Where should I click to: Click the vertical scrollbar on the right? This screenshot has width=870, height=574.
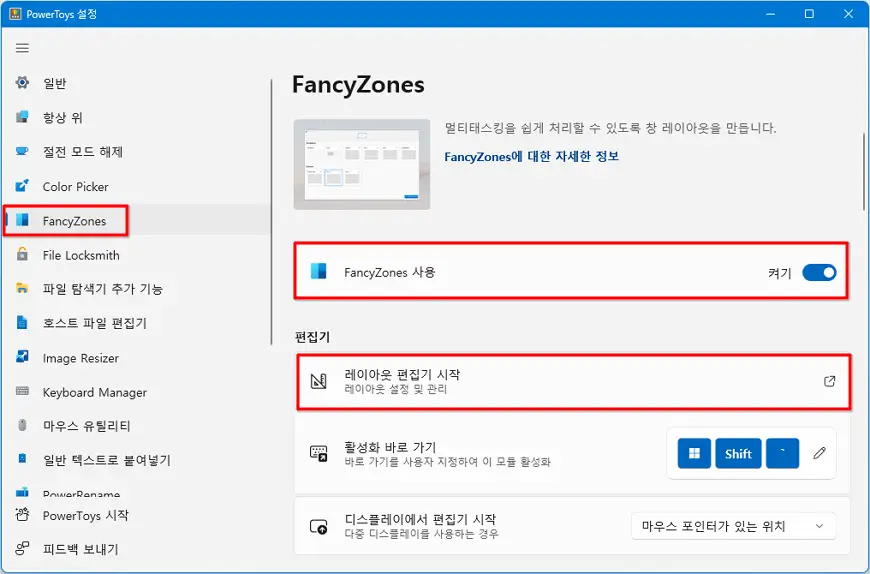pos(864,171)
